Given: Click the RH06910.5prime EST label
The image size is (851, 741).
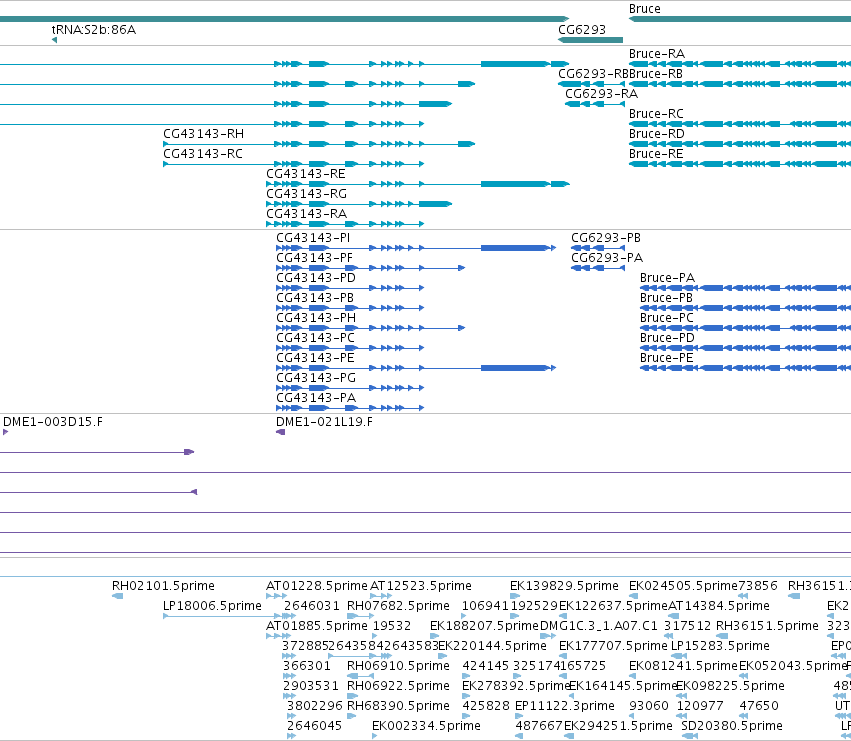Looking at the screenshot, I should pos(398,666).
